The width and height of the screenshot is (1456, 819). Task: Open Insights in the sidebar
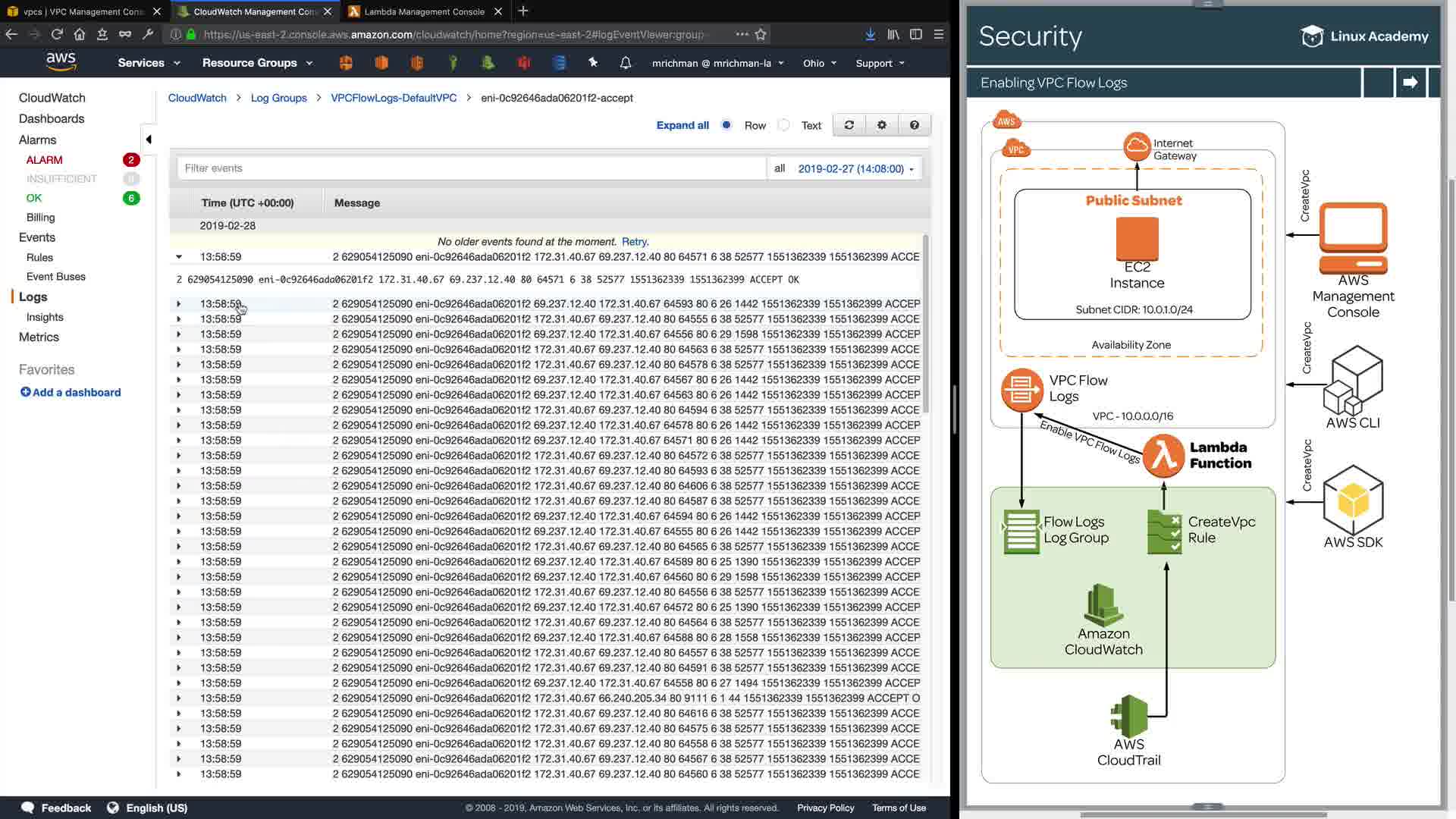(x=45, y=317)
